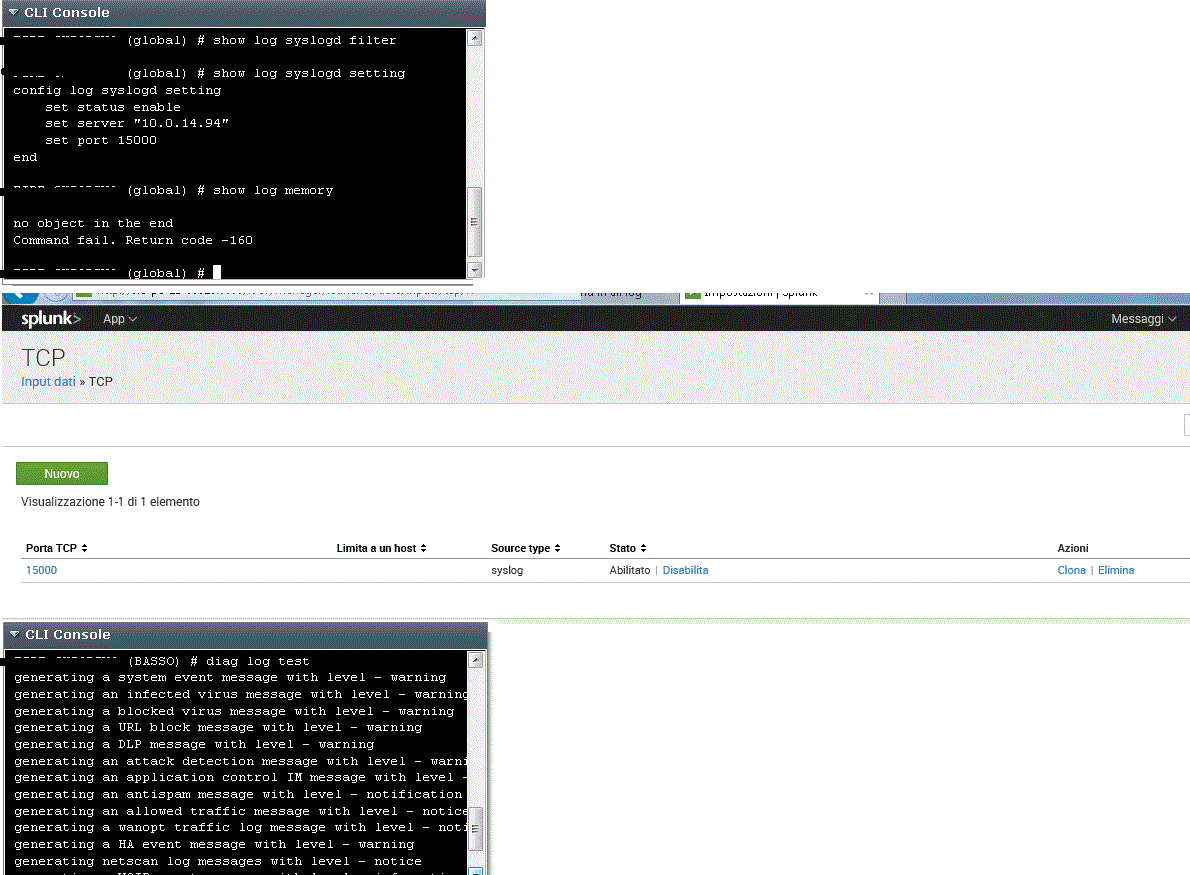The image size is (1190, 875).
Task: Sort by Stato column
Action: click(628, 548)
